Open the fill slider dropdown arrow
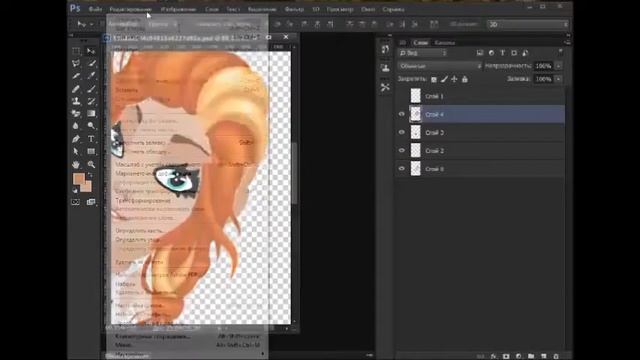Image resolution: width=640 pixels, height=360 pixels. coord(559,79)
